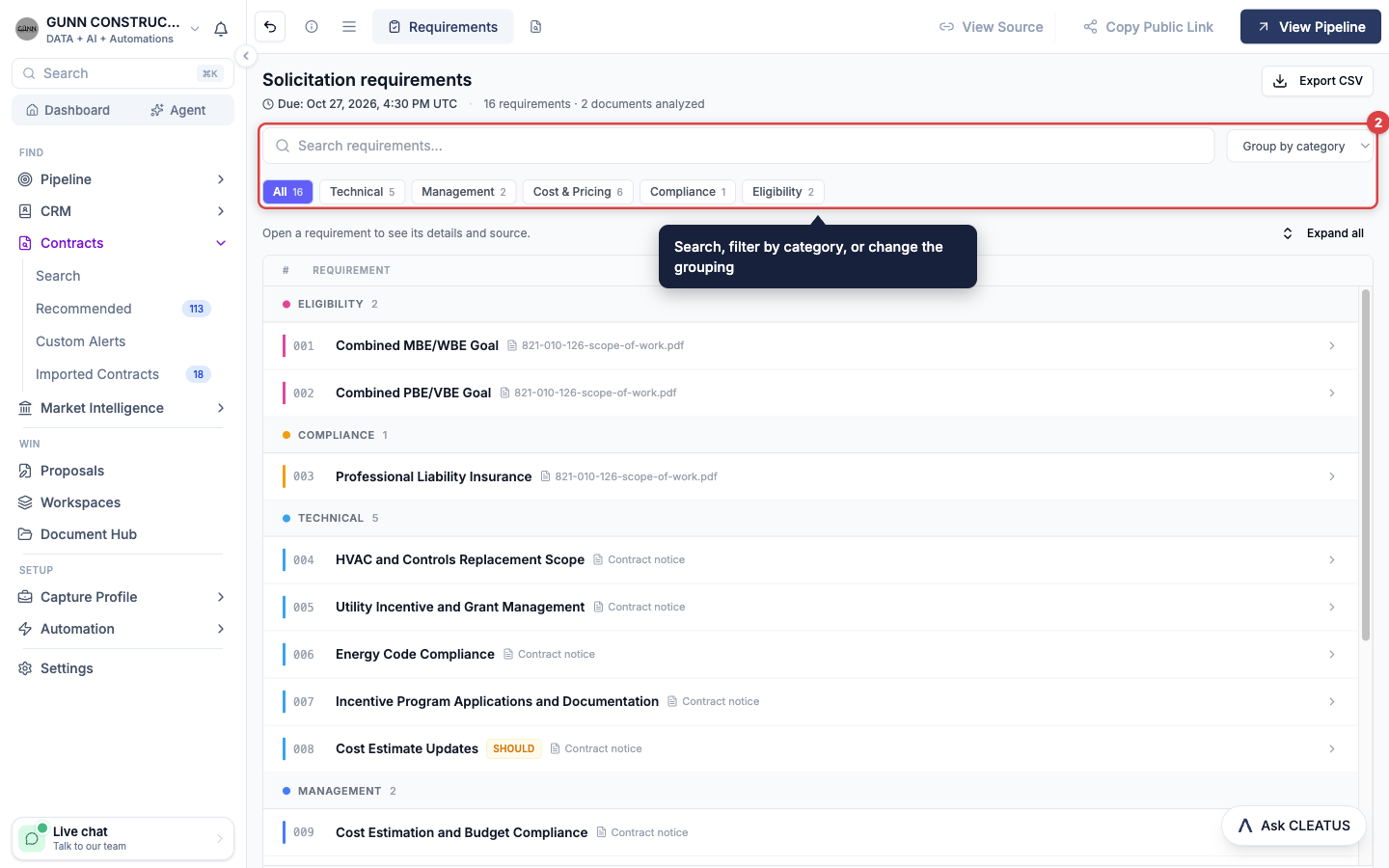Open Recommended contracts in sidebar
This screenshot has height=868, width=1389.
(123, 309)
